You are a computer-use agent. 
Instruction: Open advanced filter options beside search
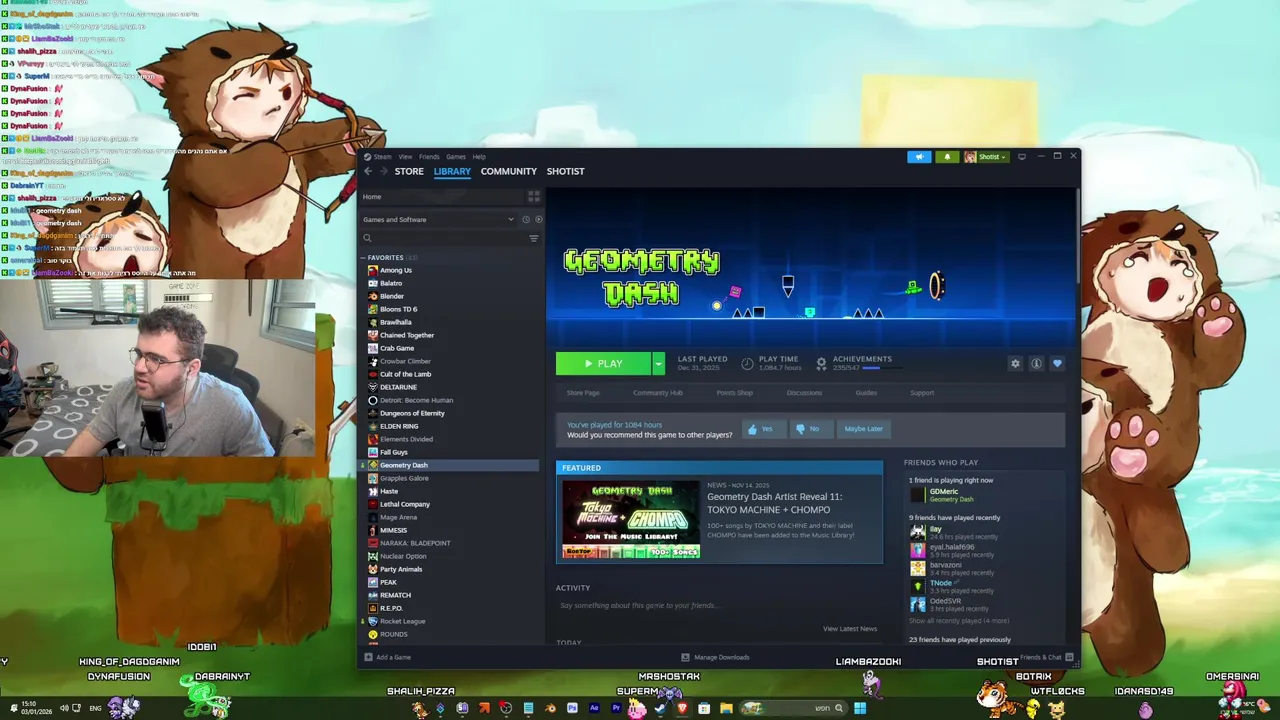point(533,238)
